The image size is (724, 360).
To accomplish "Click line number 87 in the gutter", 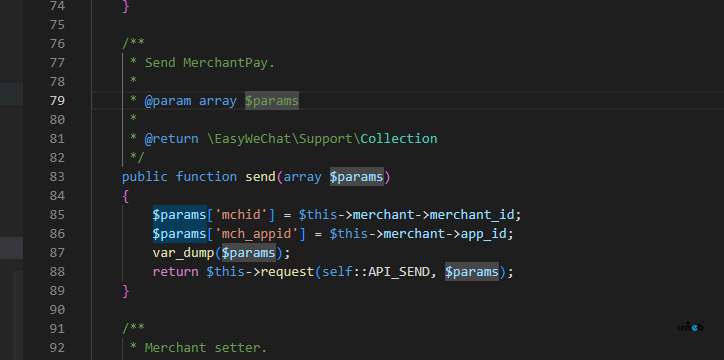I will (57, 252).
